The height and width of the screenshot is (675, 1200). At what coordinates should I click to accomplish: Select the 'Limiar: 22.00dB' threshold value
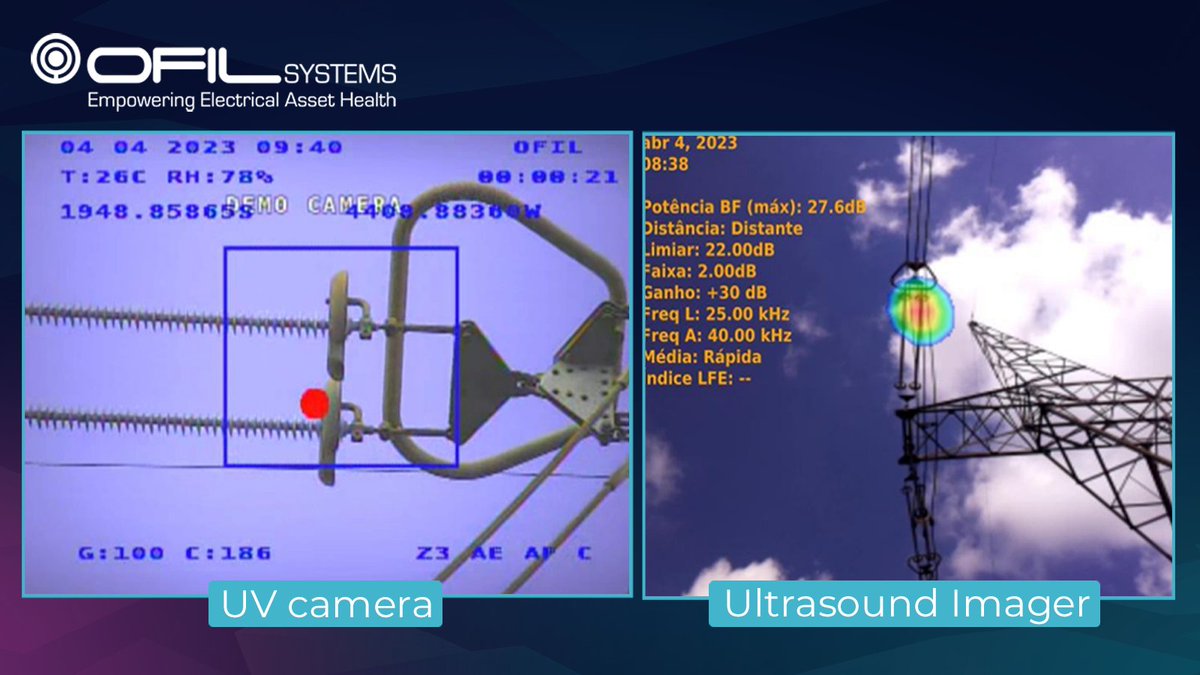(x=707, y=250)
